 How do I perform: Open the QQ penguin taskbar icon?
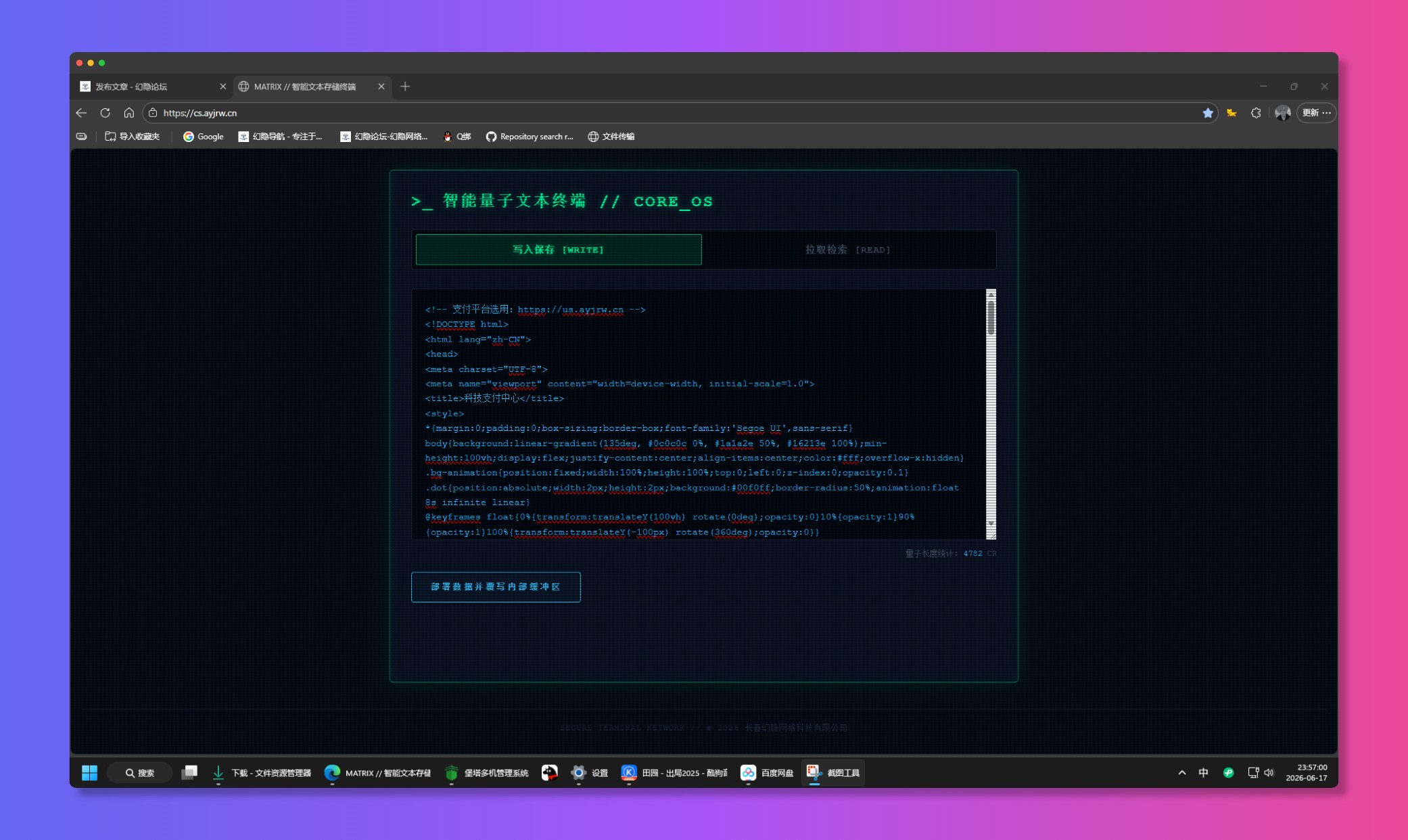(550, 772)
